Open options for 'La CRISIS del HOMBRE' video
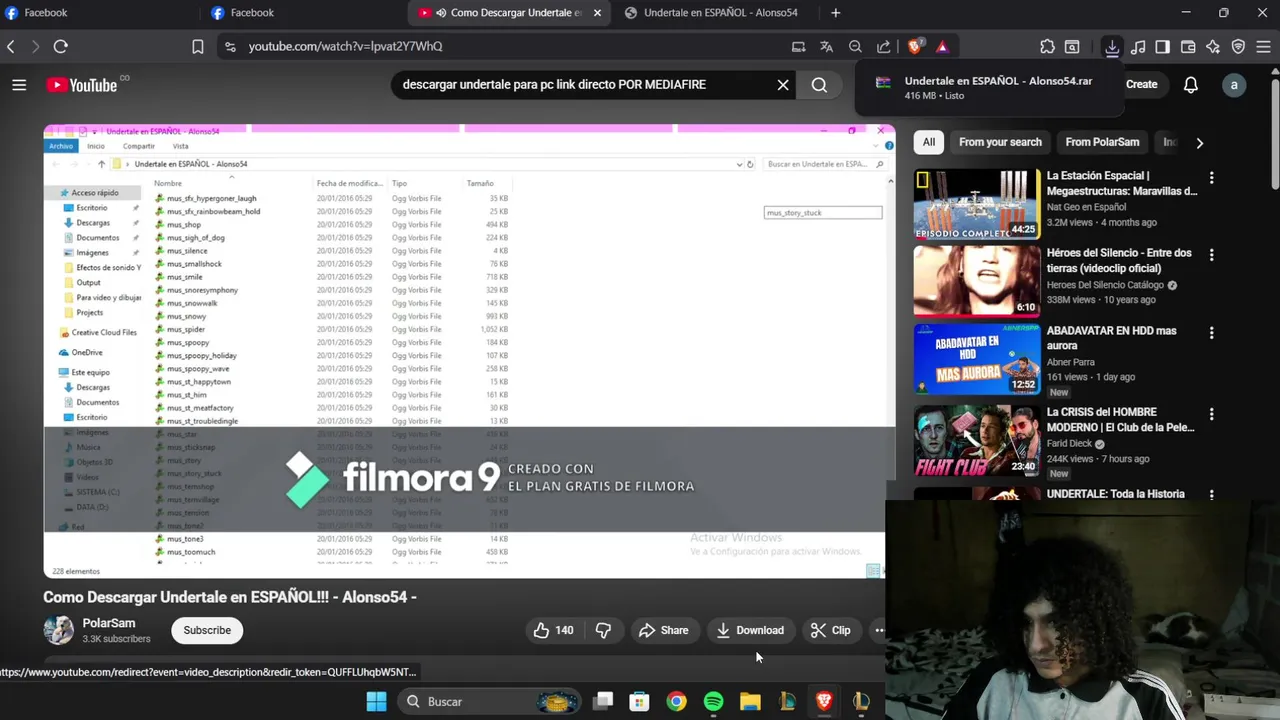 [x=1211, y=414]
